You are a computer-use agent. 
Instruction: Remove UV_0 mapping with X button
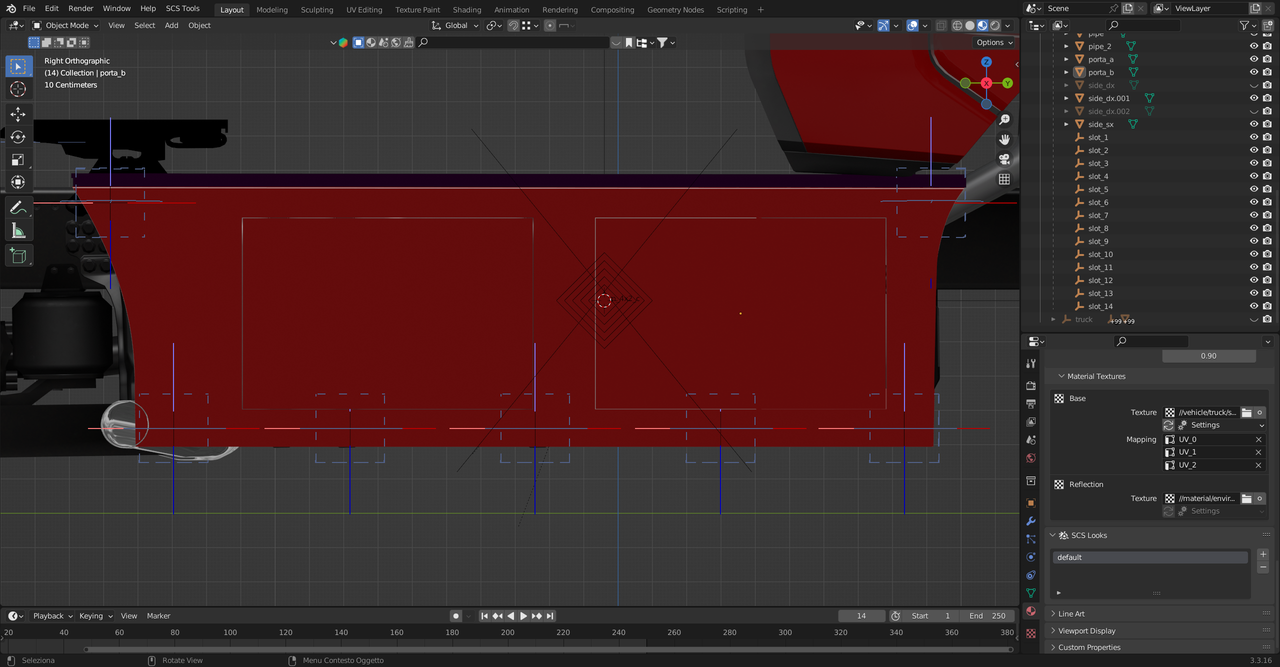click(x=1258, y=439)
